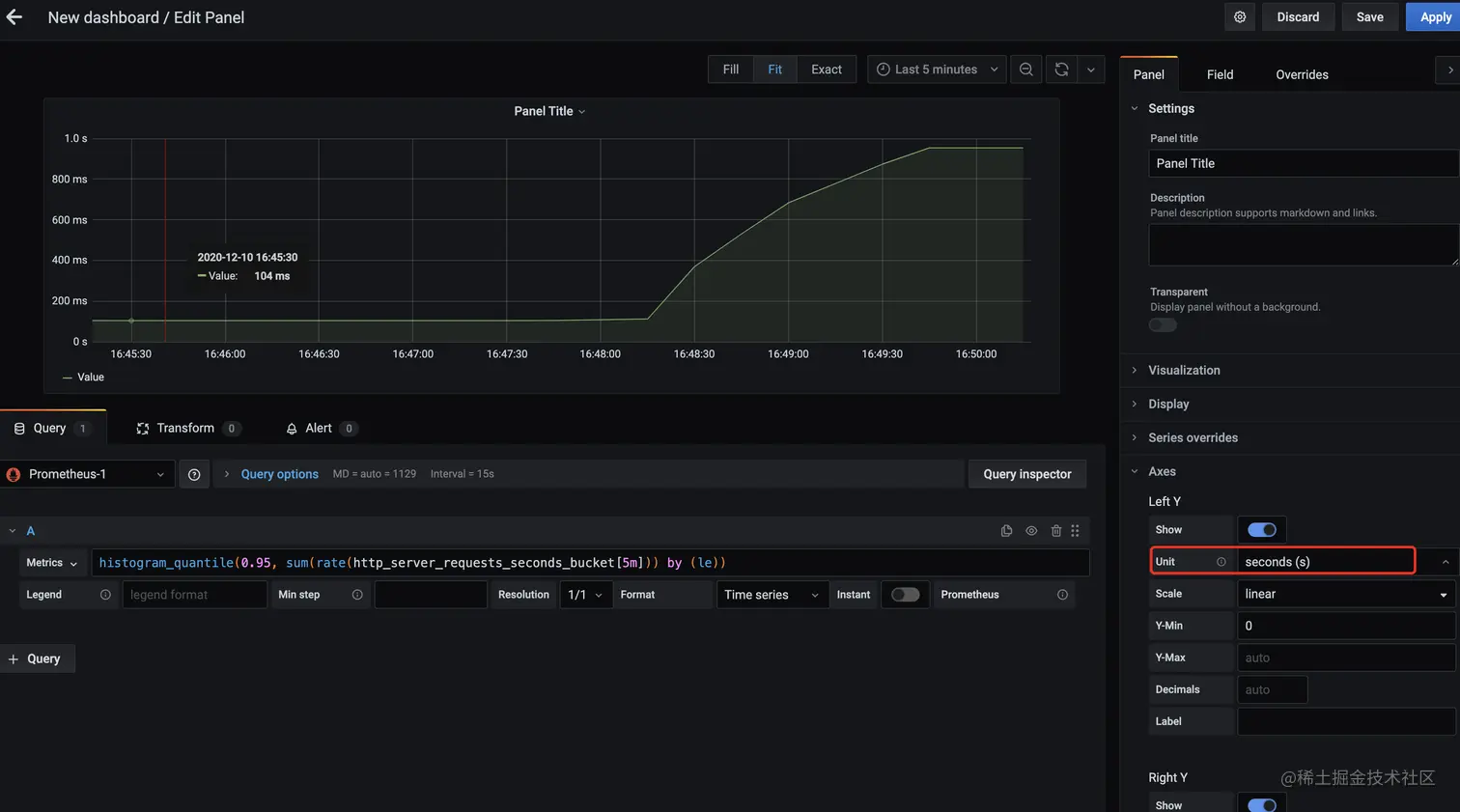This screenshot has width=1460, height=812.
Task: Click the Min step info icon
Action: (357, 595)
